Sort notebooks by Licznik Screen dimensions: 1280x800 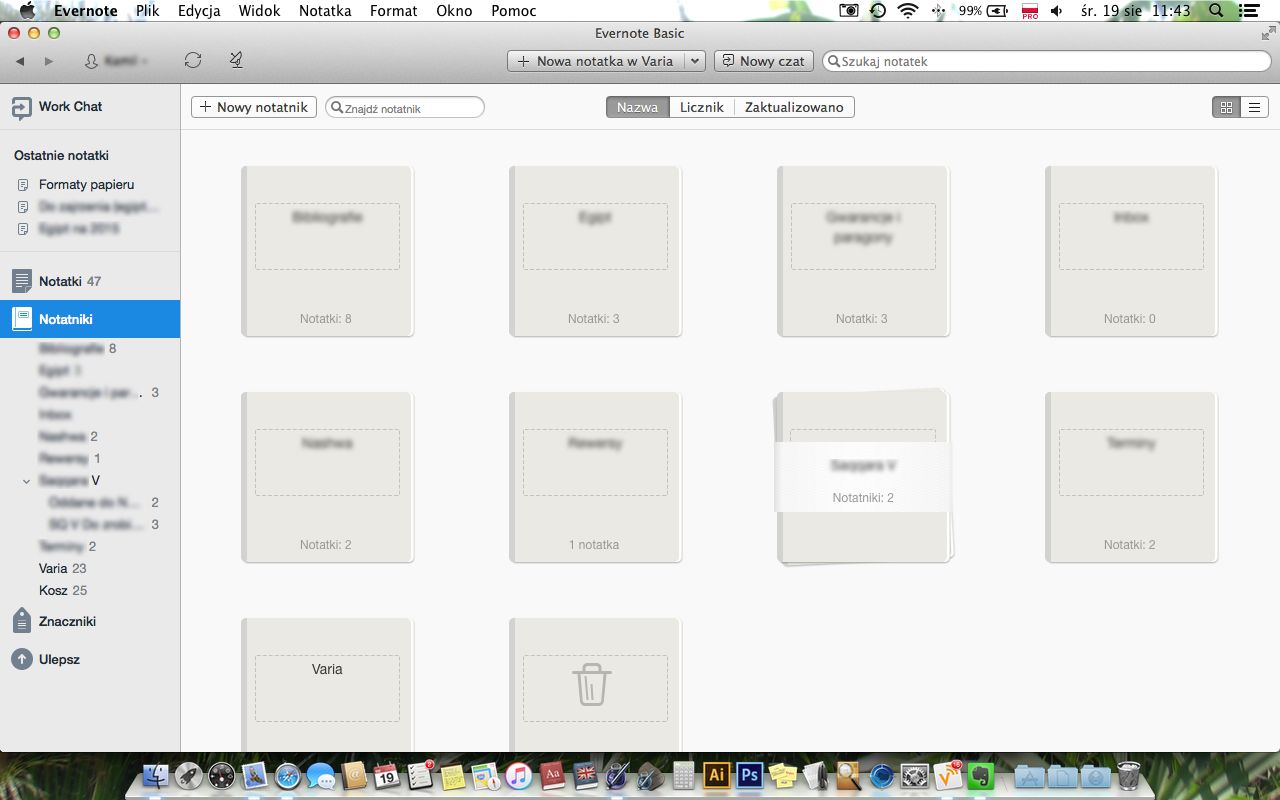coord(701,107)
